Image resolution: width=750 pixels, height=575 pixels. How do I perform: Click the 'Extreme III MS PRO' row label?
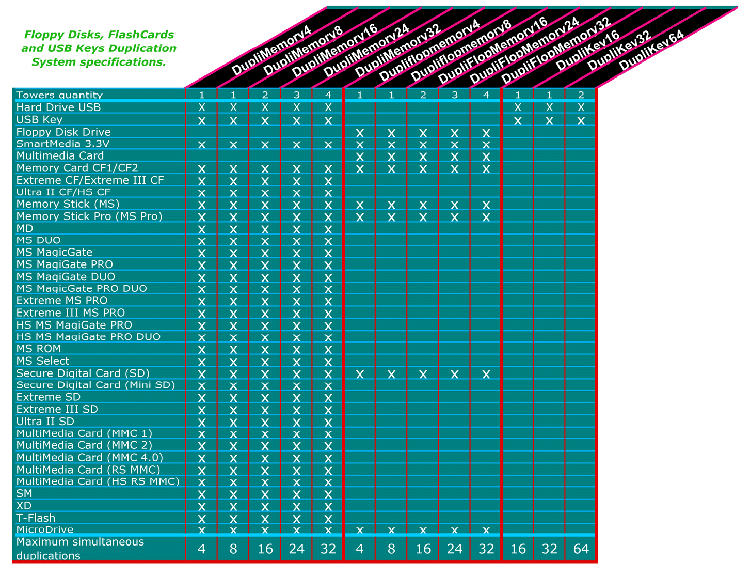coord(70,312)
